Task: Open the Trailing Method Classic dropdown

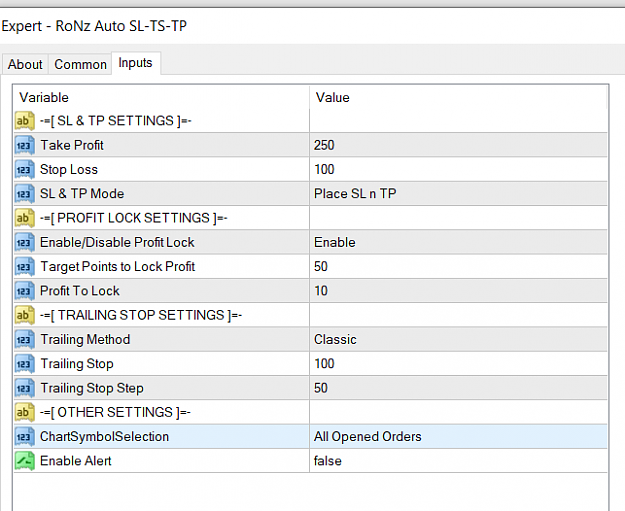Action: pos(458,340)
